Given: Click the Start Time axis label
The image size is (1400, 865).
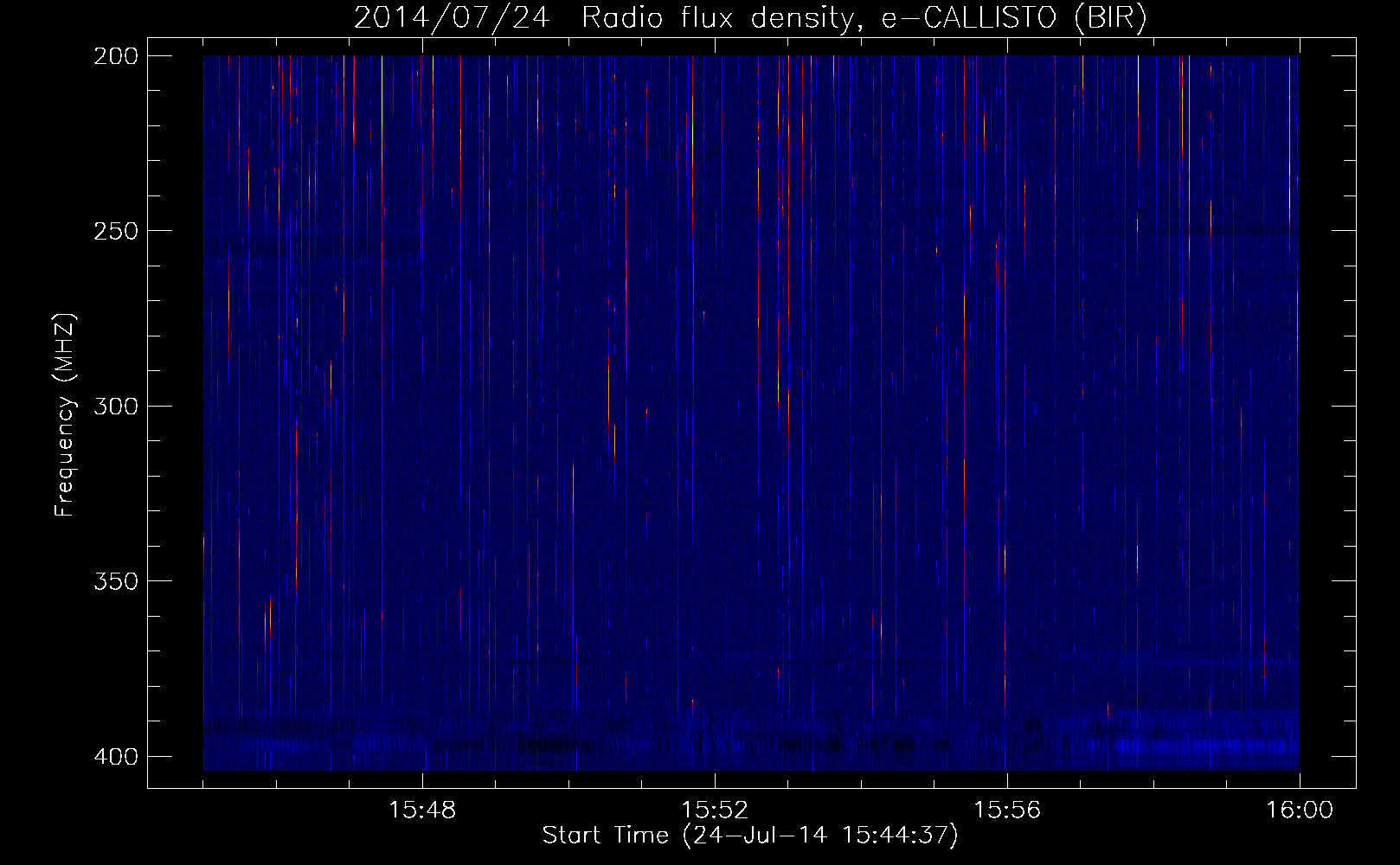Looking at the screenshot, I should 750,836.
